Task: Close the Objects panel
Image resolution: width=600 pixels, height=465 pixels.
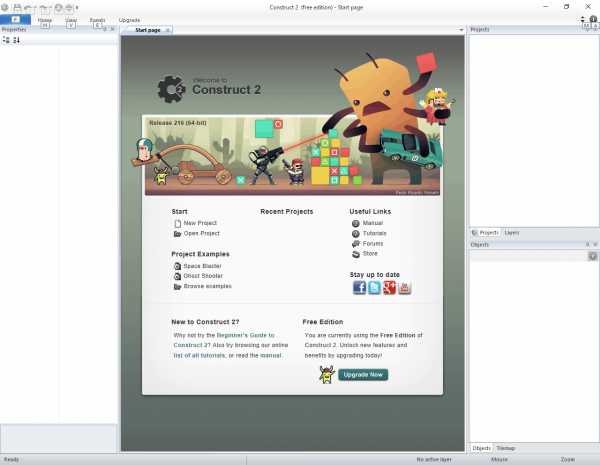Action: coord(595,244)
